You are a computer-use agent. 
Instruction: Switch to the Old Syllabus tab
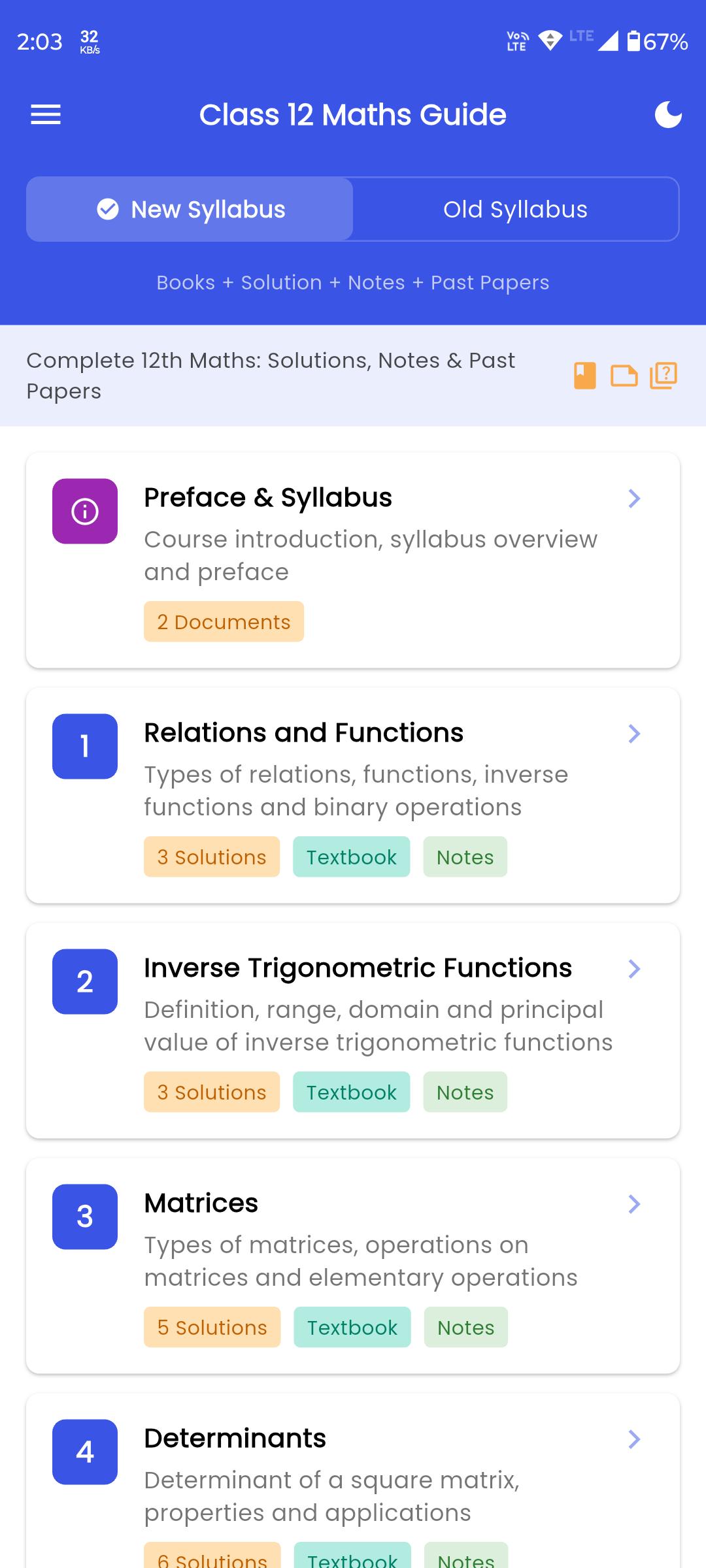(x=515, y=209)
